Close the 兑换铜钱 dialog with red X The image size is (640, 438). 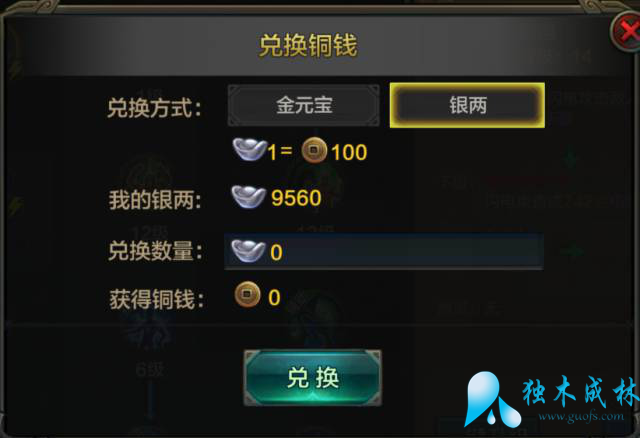click(627, 32)
